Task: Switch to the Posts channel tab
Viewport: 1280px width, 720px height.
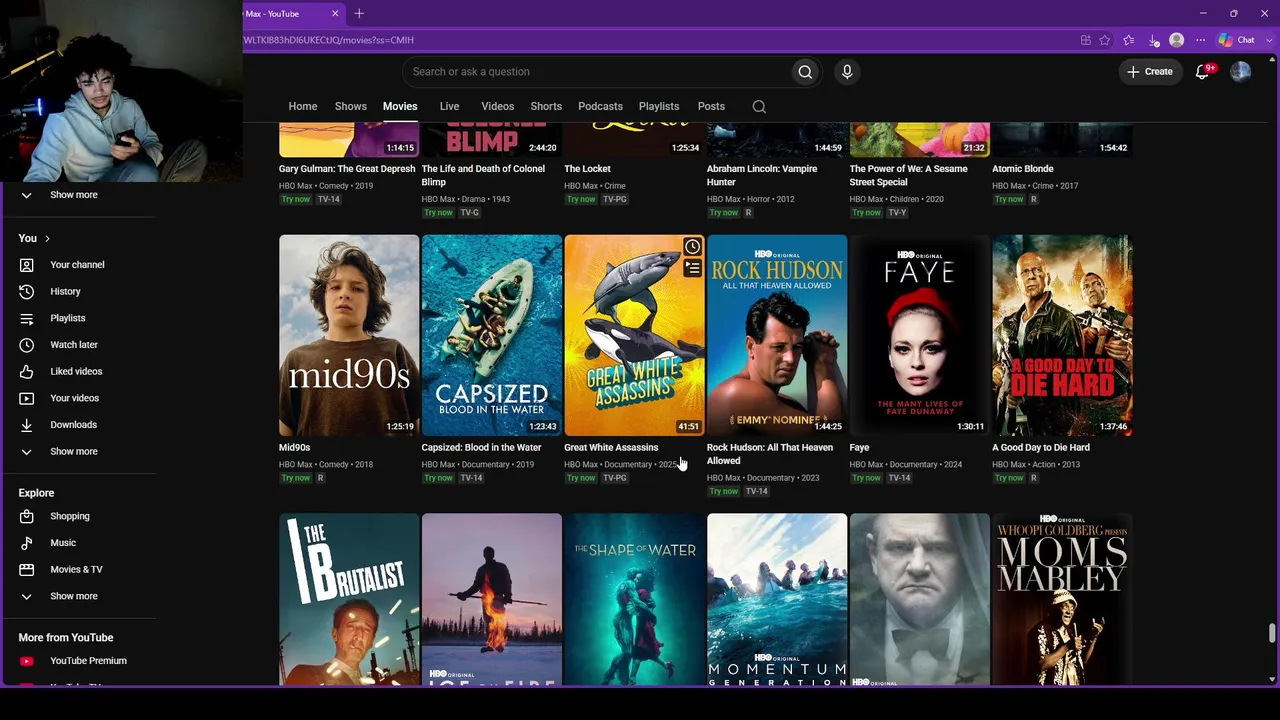Action: point(711,106)
